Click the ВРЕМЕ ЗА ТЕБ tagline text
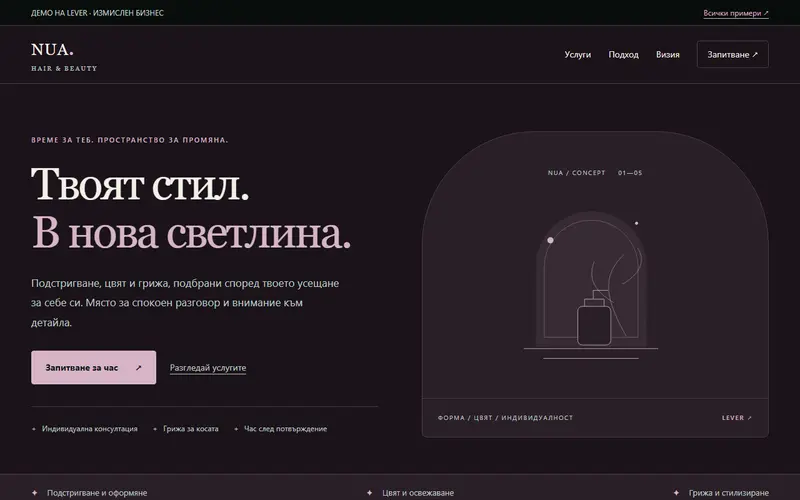The height and width of the screenshot is (500, 800). click(x=130, y=140)
